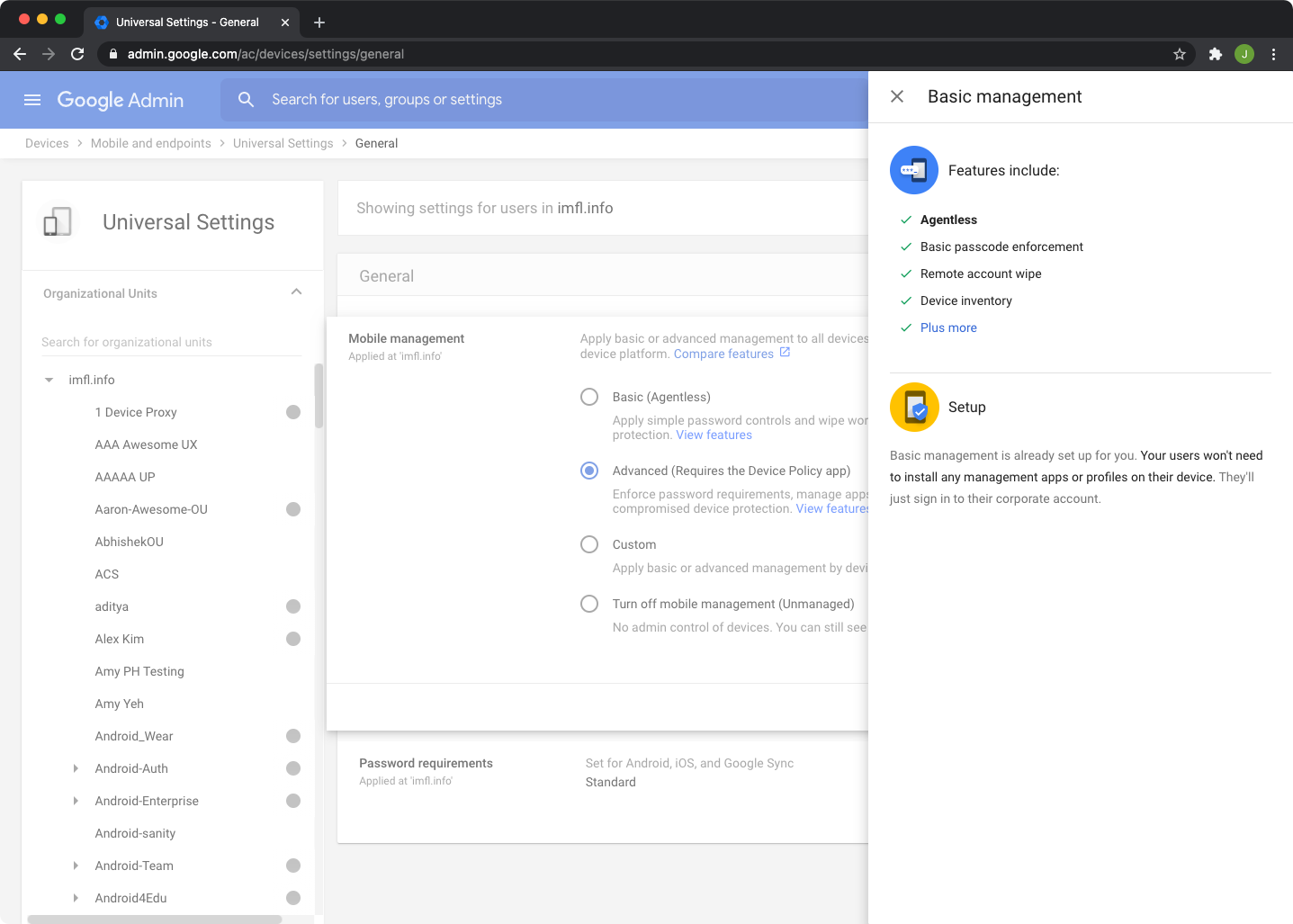Select Turn off mobile management radio option
Image resolution: width=1293 pixels, height=924 pixels.
pos(589,604)
